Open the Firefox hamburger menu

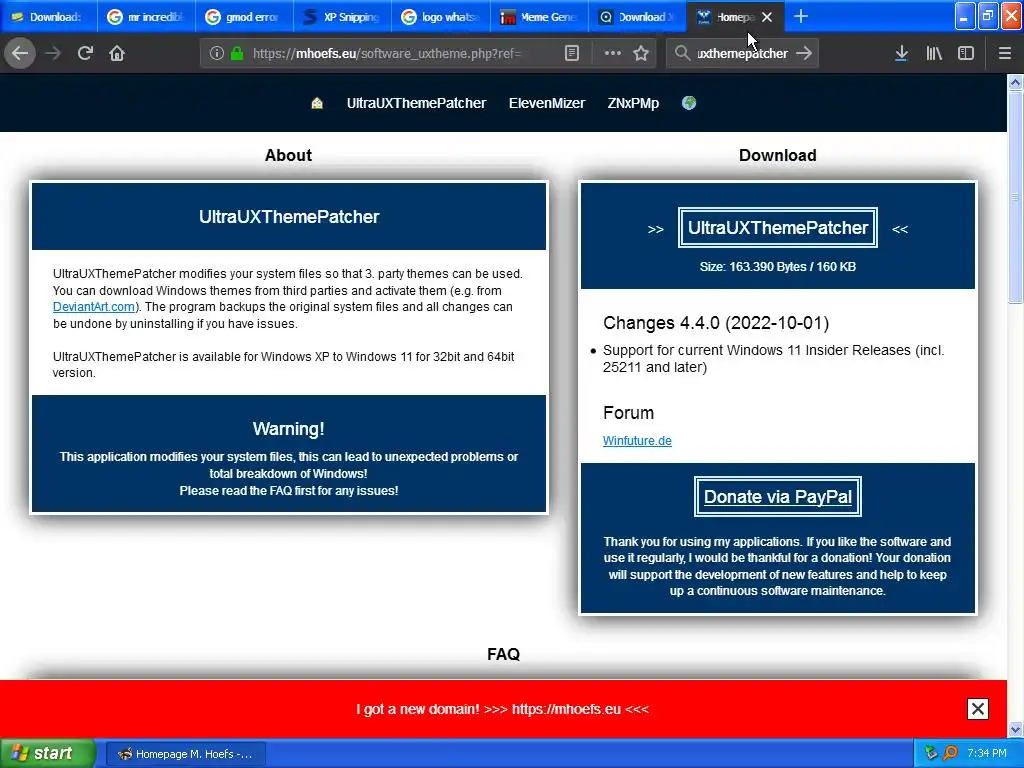(x=1004, y=53)
